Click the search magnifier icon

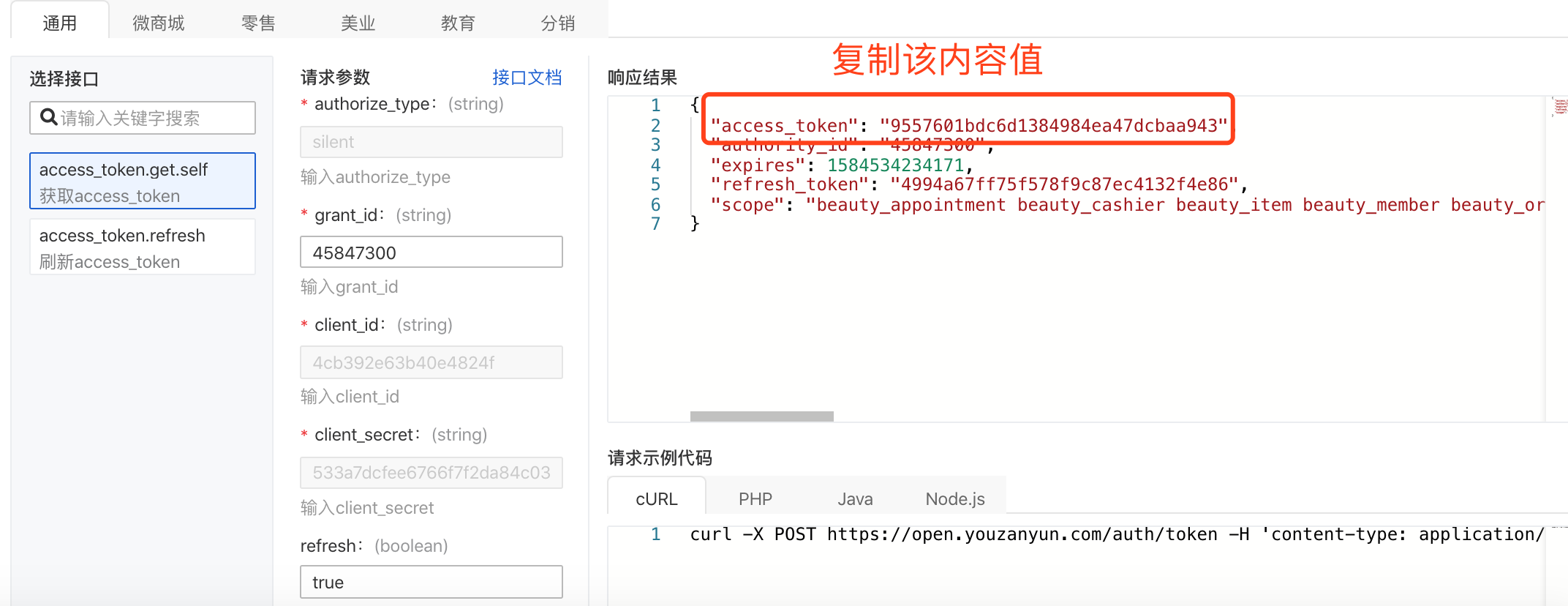tap(48, 117)
